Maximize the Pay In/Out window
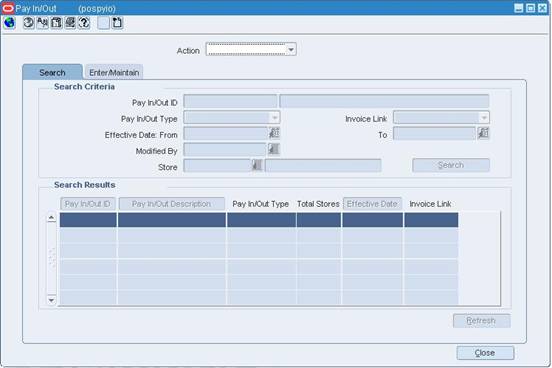 (x=531, y=8)
